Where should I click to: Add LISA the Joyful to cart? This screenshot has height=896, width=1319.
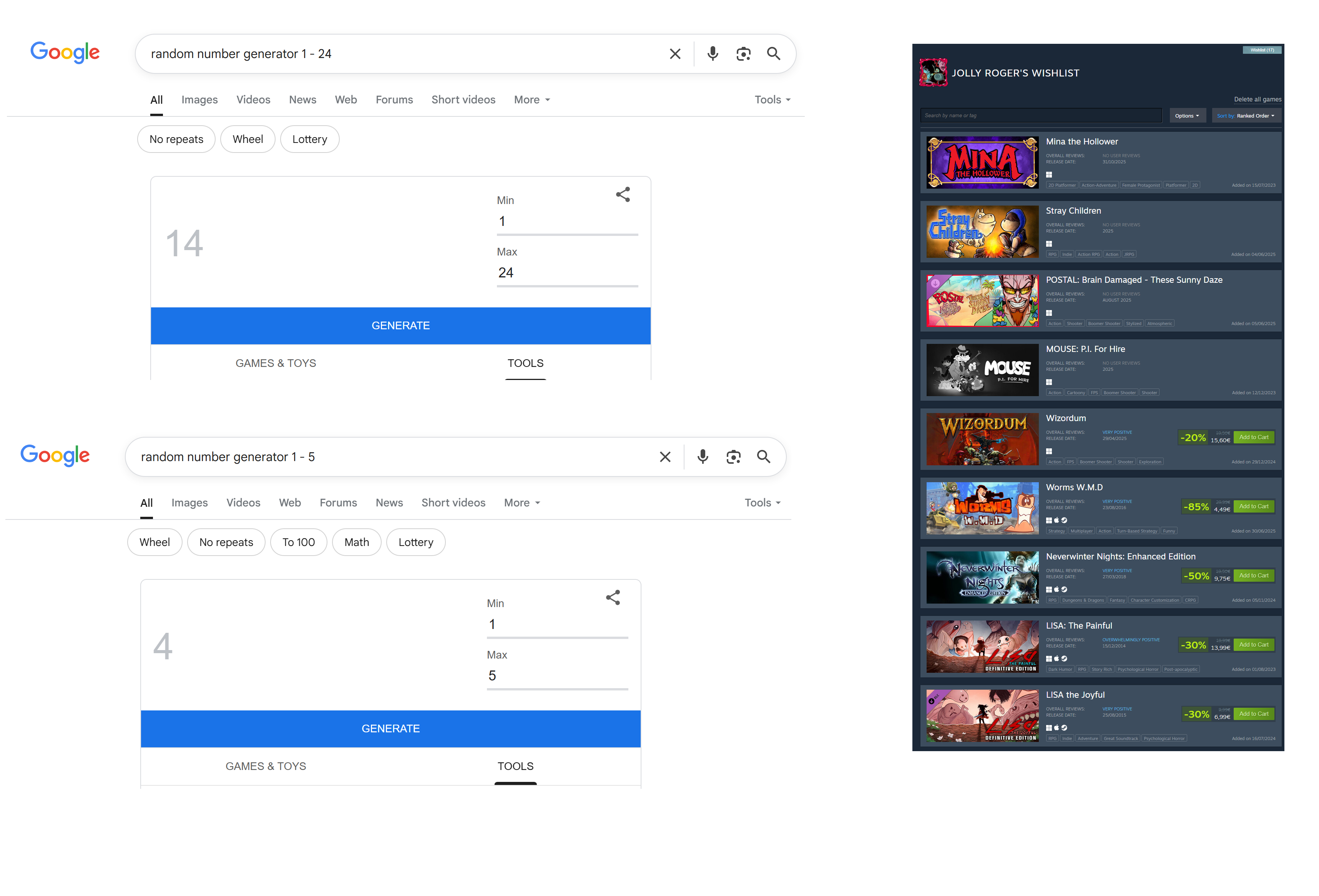[1254, 714]
